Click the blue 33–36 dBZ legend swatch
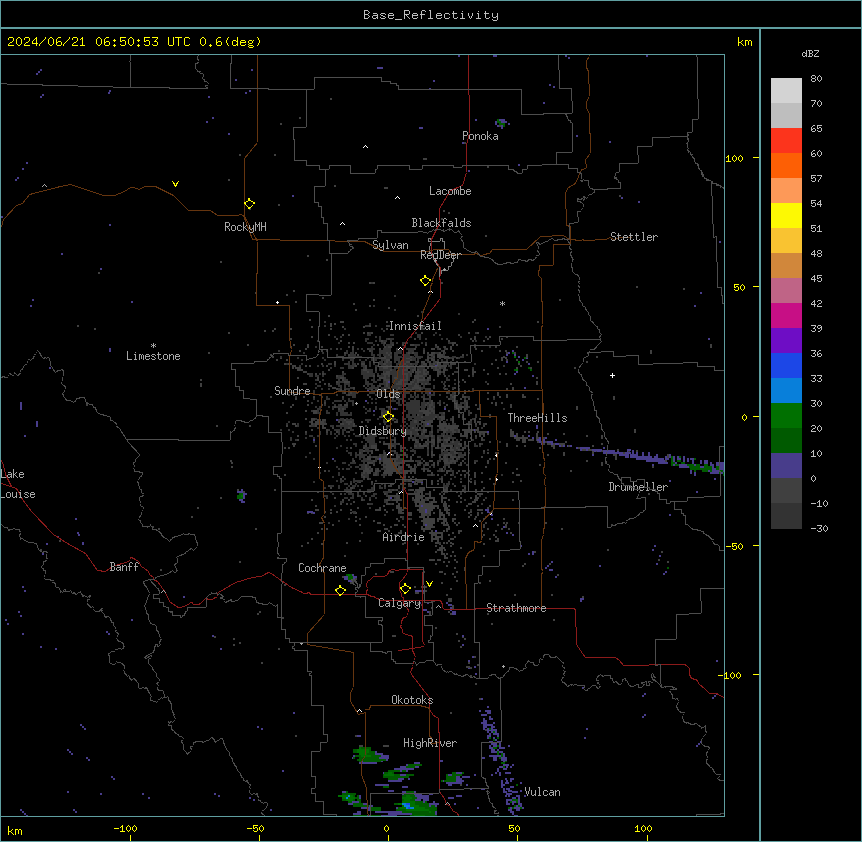The image size is (862, 842). [786, 365]
